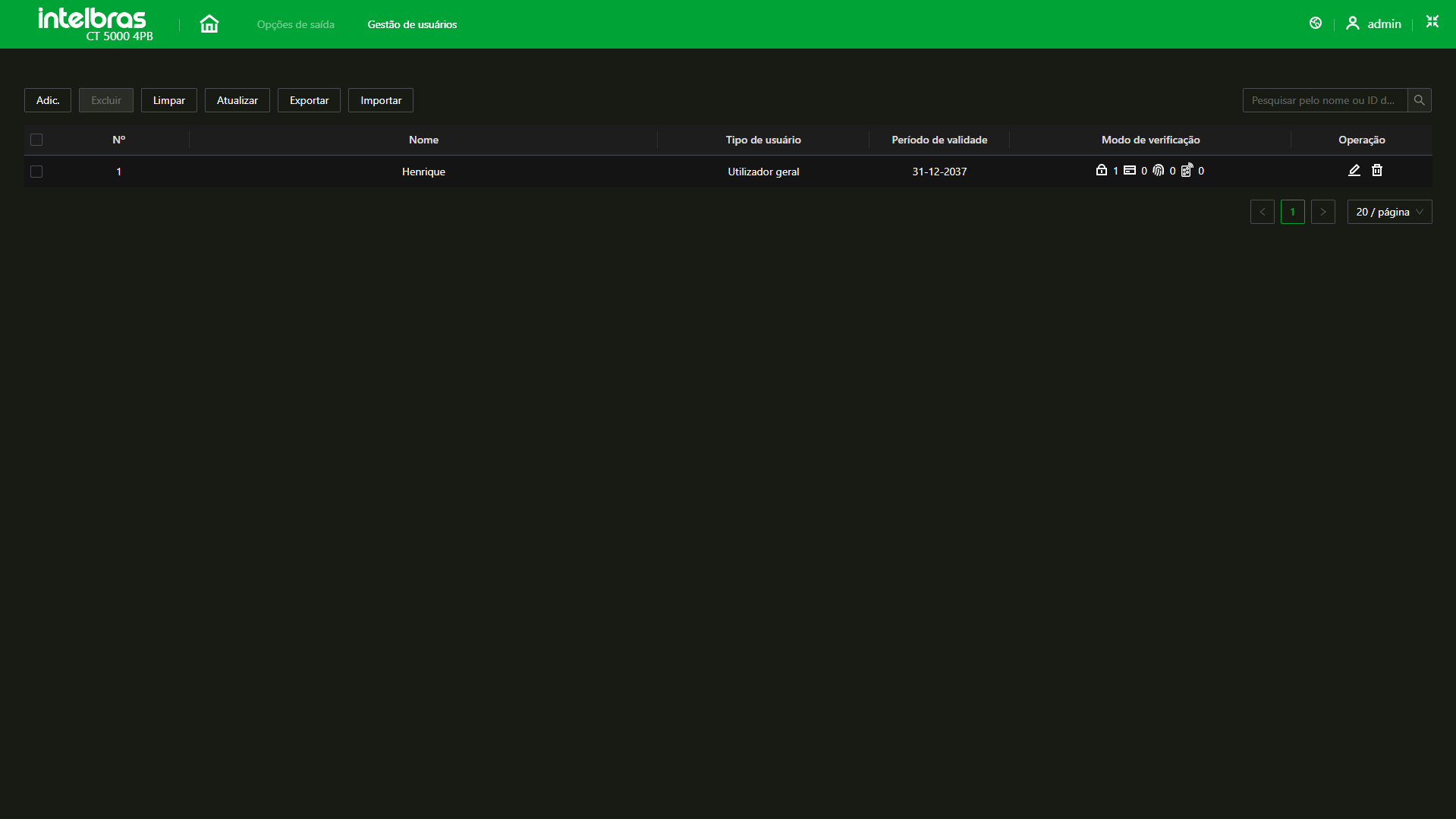Switch to Gestão de usuários tab
This screenshot has height=819, width=1456.
click(412, 24)
